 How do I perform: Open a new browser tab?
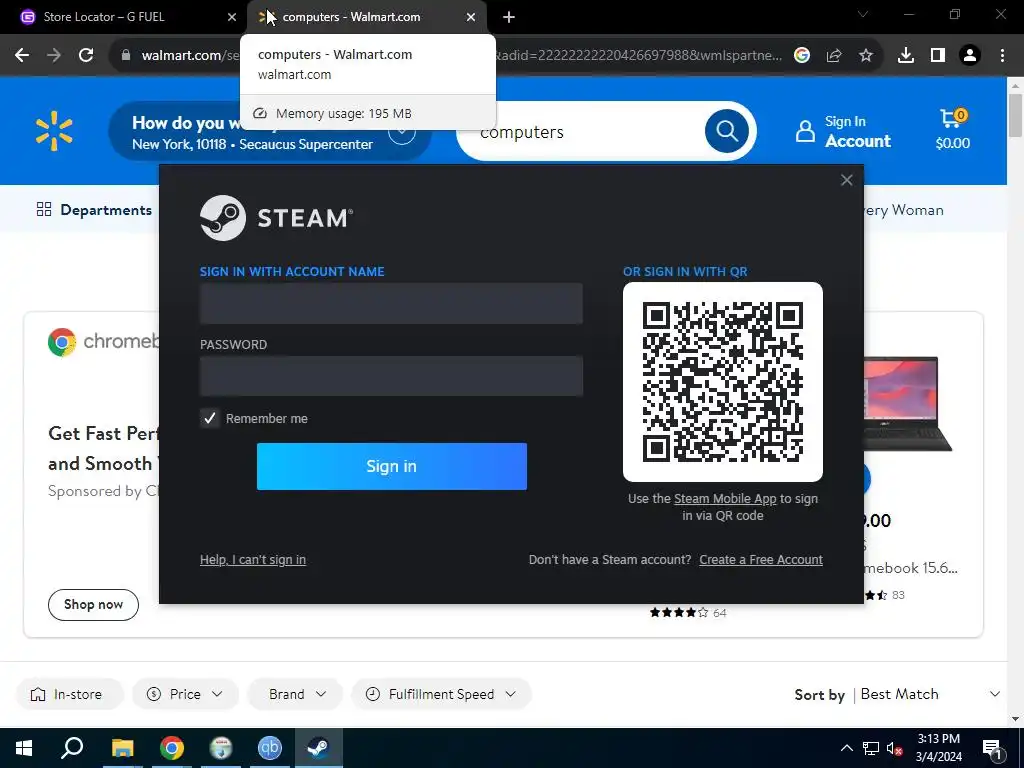point(509,17)
